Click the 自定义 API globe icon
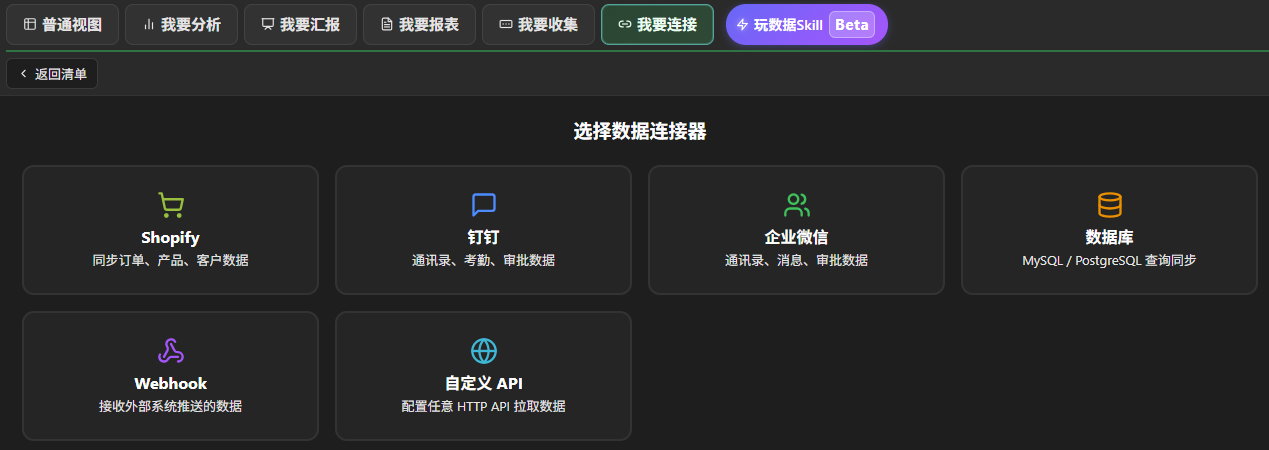Image resolution: width=1269 pixels, height=450 pixels. pos(483,351)
